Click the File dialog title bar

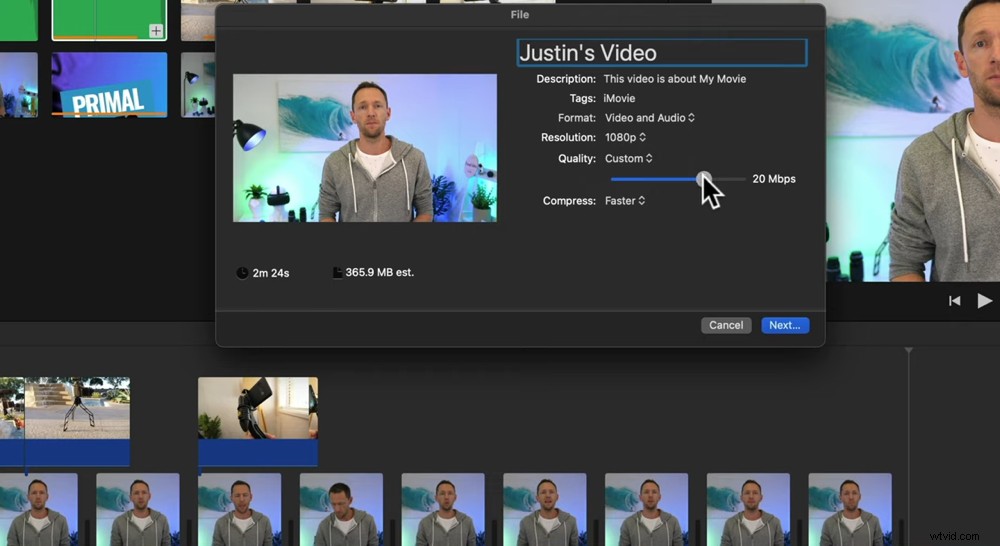pos(520,15)
